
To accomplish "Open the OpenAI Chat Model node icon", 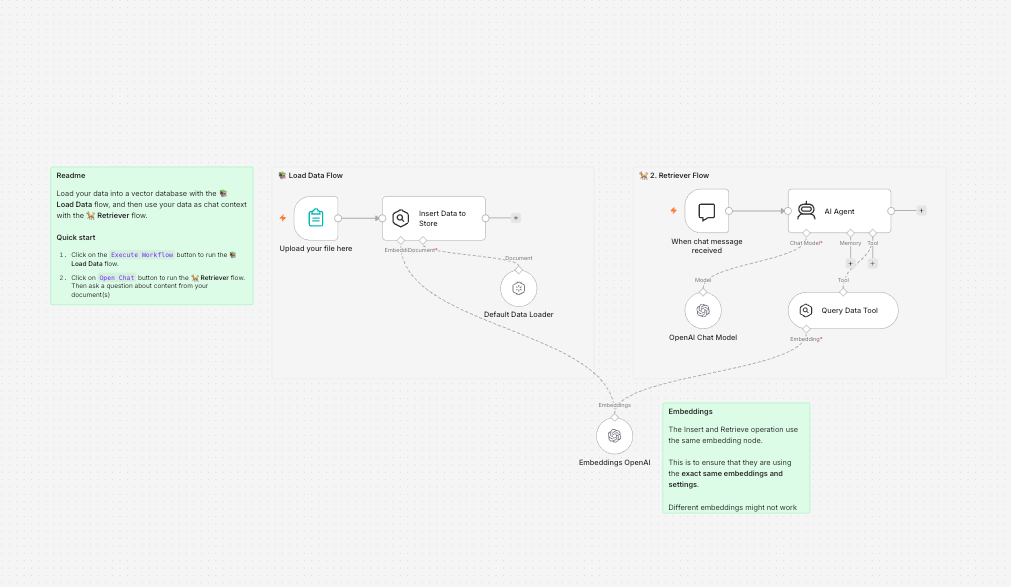I will pyautogui.click(x=703, y=311).
